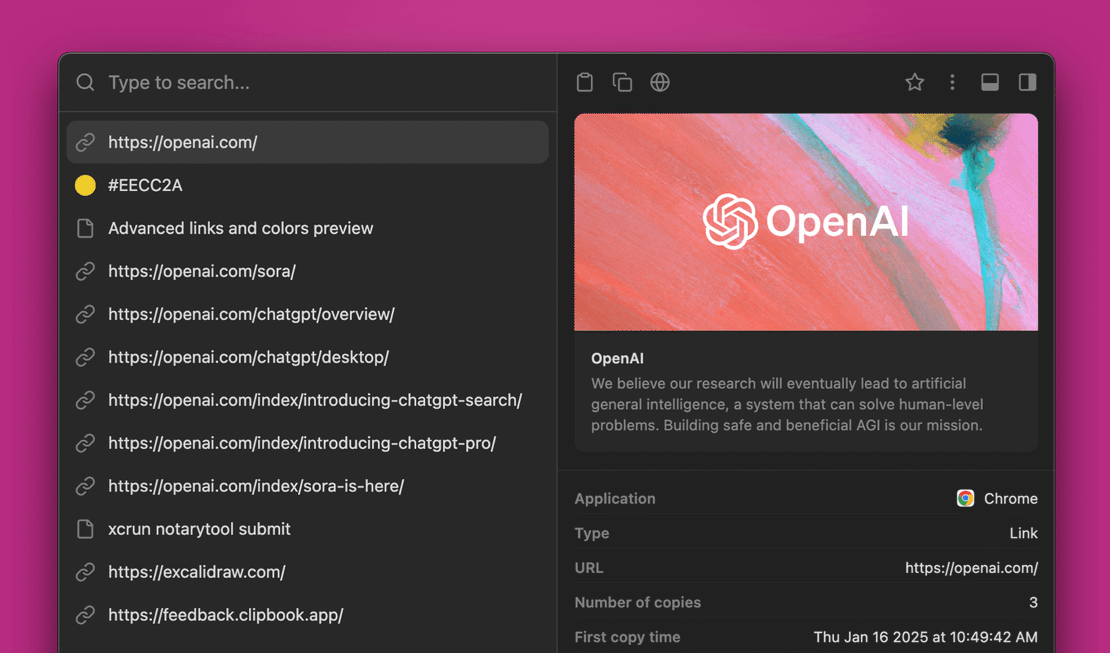Screen dimensions: 1110x653
Task: Click the OpenAI link description paragraph
Action: [x=787, y=404]
